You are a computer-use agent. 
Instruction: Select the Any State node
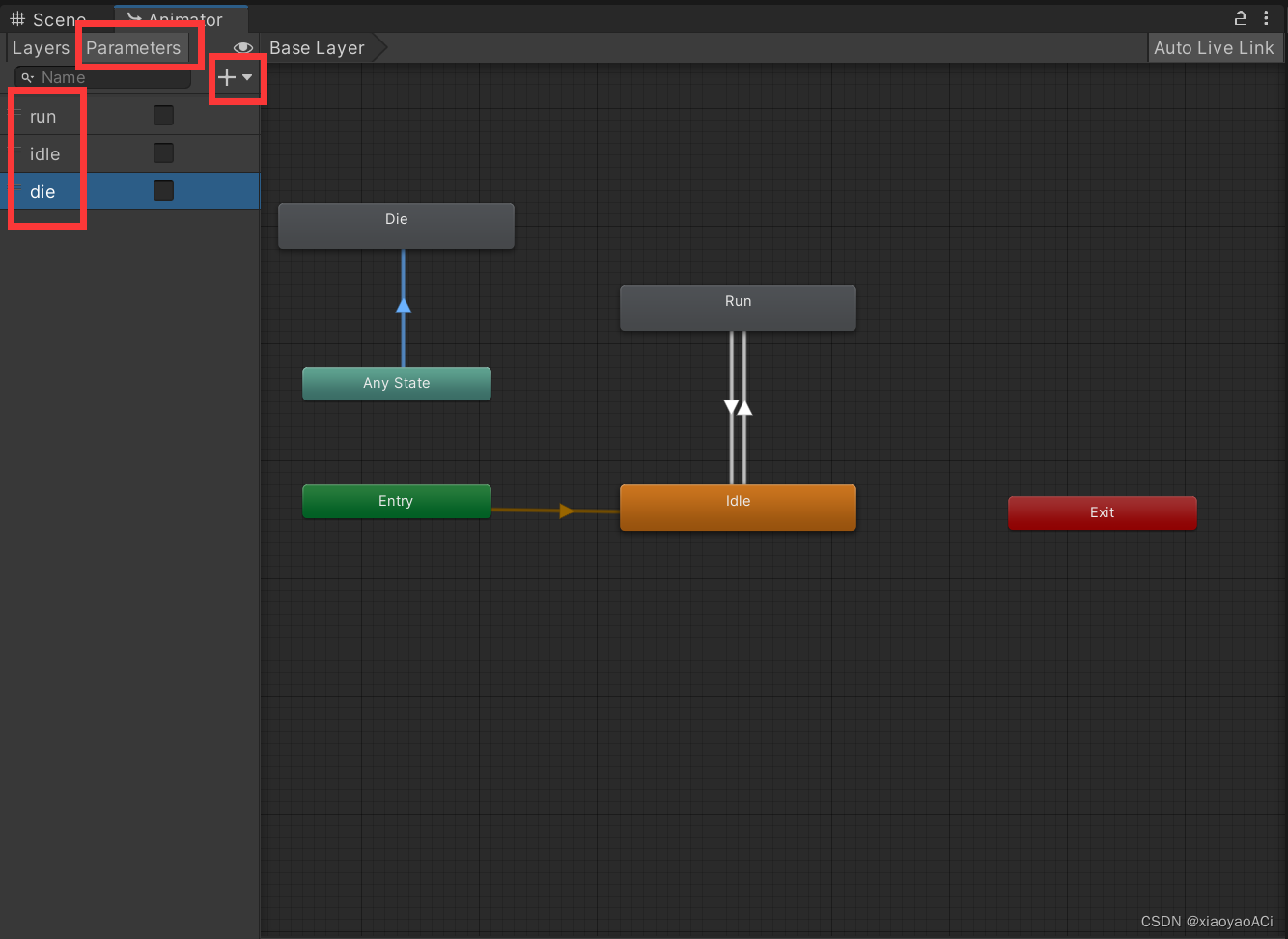396,383
